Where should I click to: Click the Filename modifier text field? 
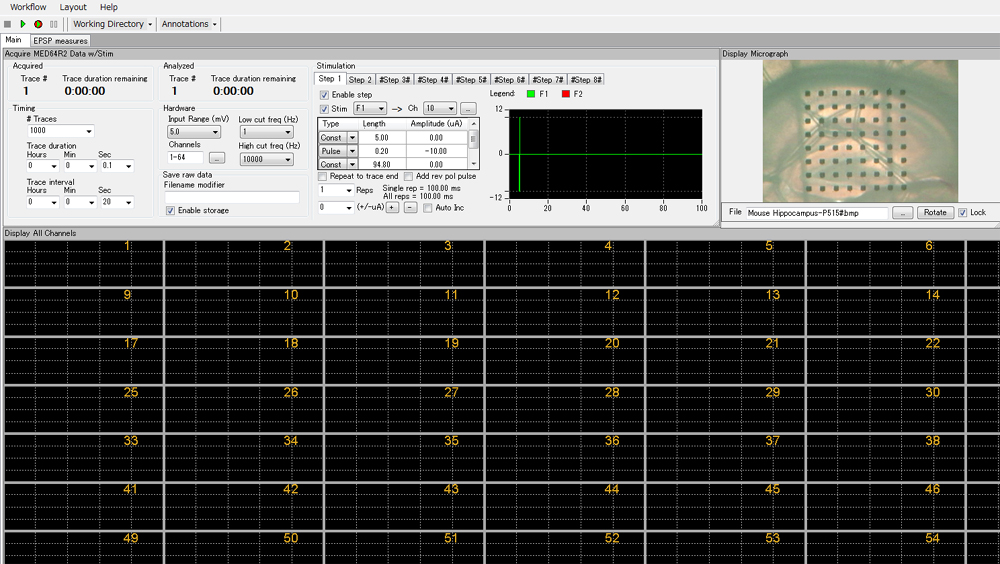[232, 198]
